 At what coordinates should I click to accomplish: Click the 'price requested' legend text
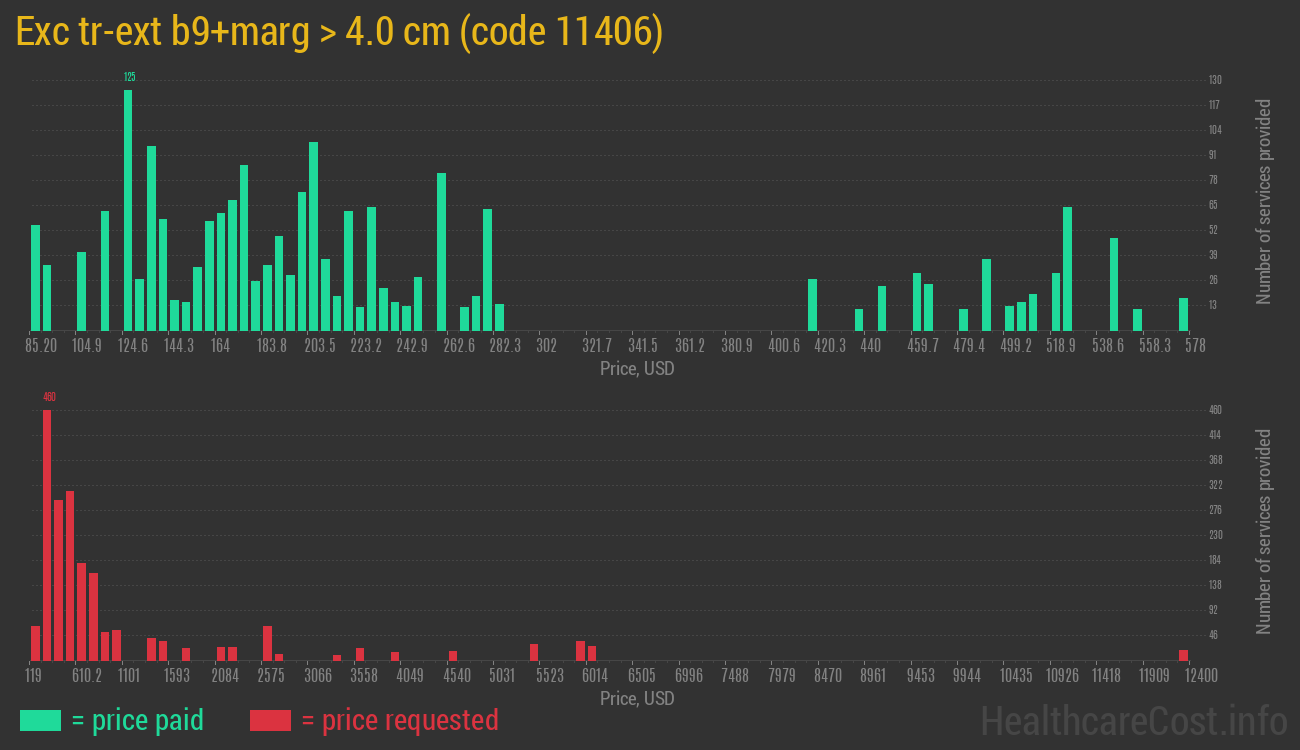click(x=399, y=720)
